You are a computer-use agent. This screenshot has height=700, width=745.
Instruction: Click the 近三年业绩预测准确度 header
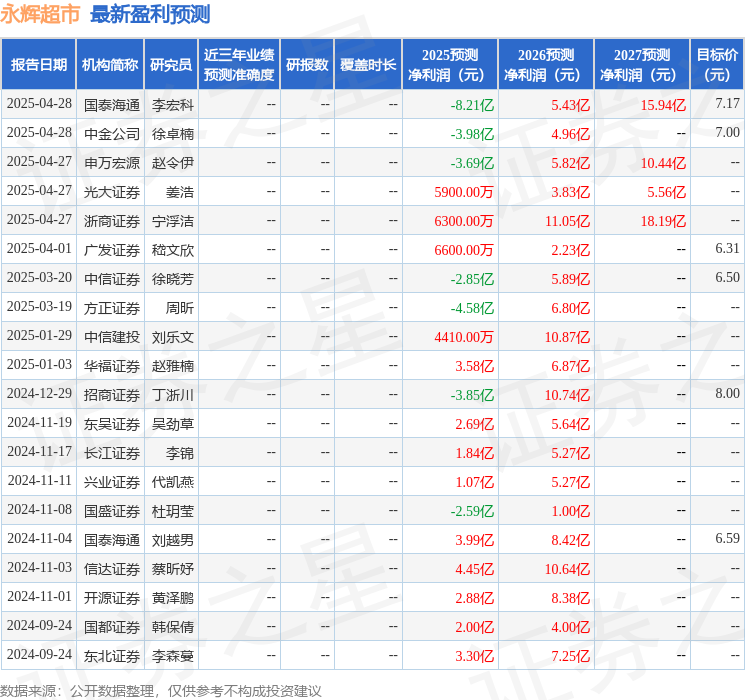[239, 65]
